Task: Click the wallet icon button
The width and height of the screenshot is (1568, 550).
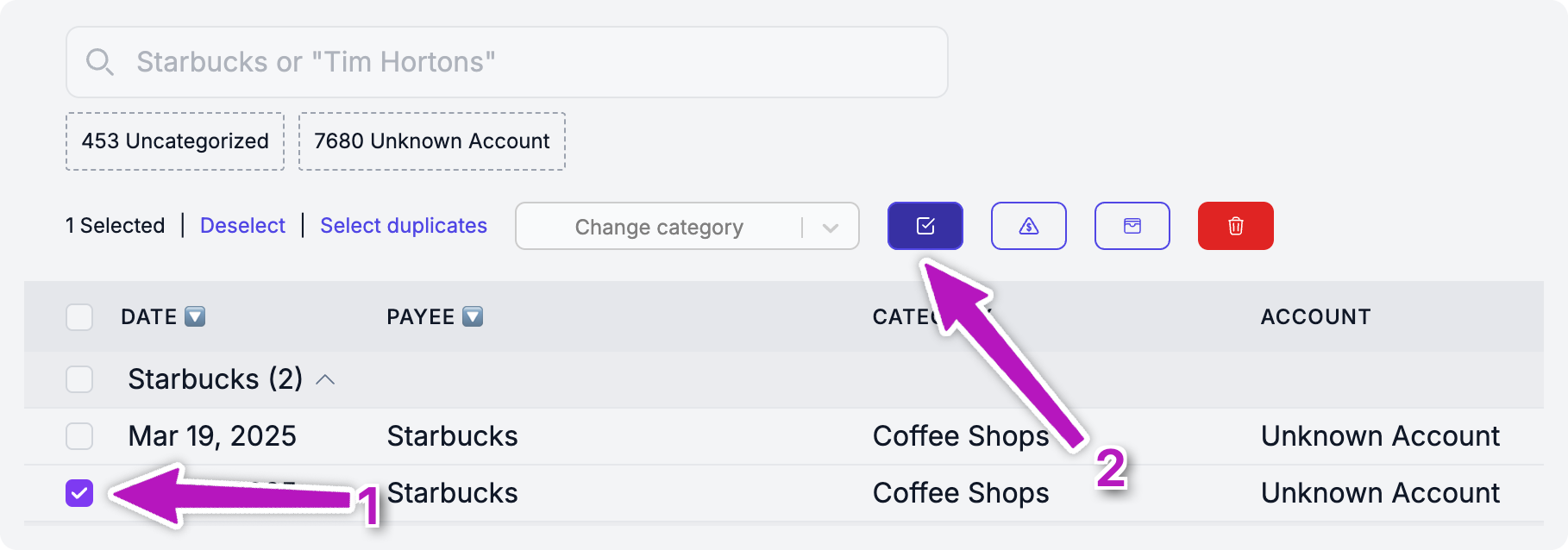Action: click(1132, 226)
